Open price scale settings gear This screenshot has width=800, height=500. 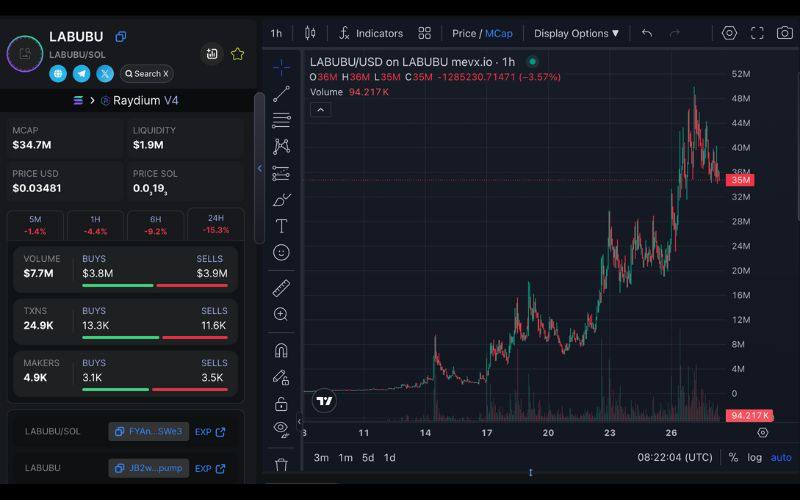click(763, 433)
